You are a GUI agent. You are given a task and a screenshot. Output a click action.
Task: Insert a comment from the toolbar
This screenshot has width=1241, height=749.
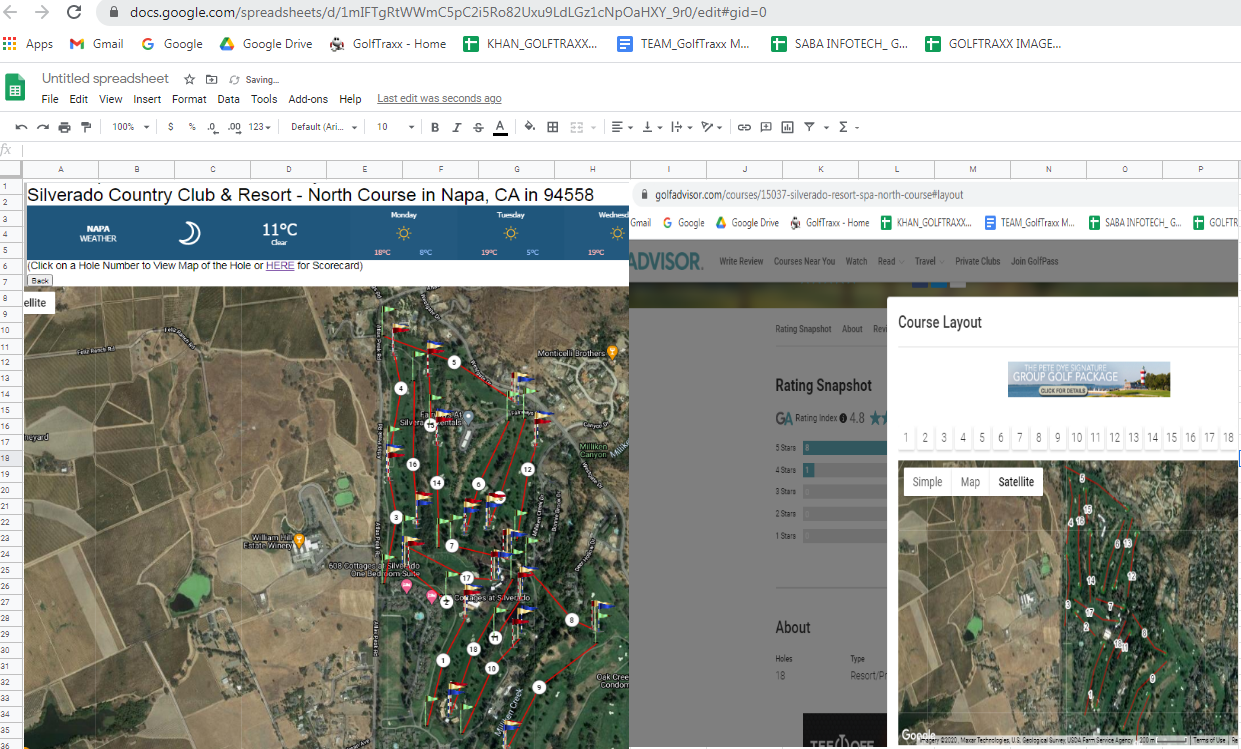(766, 127)
